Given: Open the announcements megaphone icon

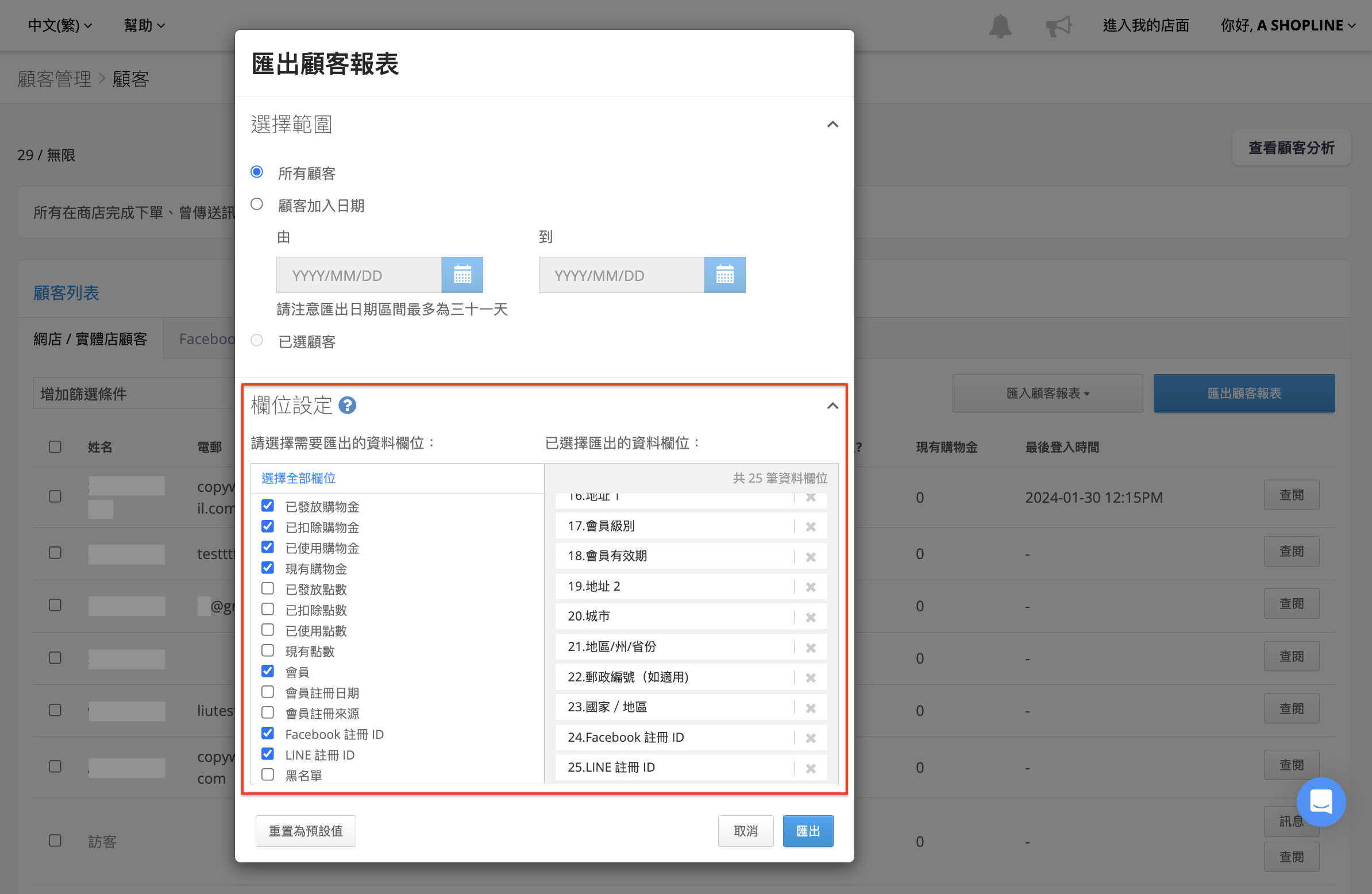Looking at the screenshot, I should 1058,26.
